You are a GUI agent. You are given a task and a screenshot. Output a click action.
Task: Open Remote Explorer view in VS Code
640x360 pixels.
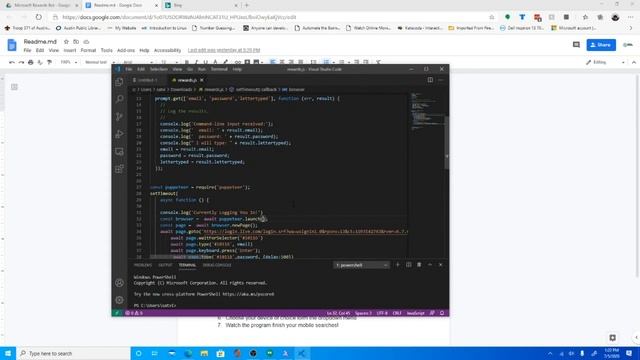(x=119, y=151)
